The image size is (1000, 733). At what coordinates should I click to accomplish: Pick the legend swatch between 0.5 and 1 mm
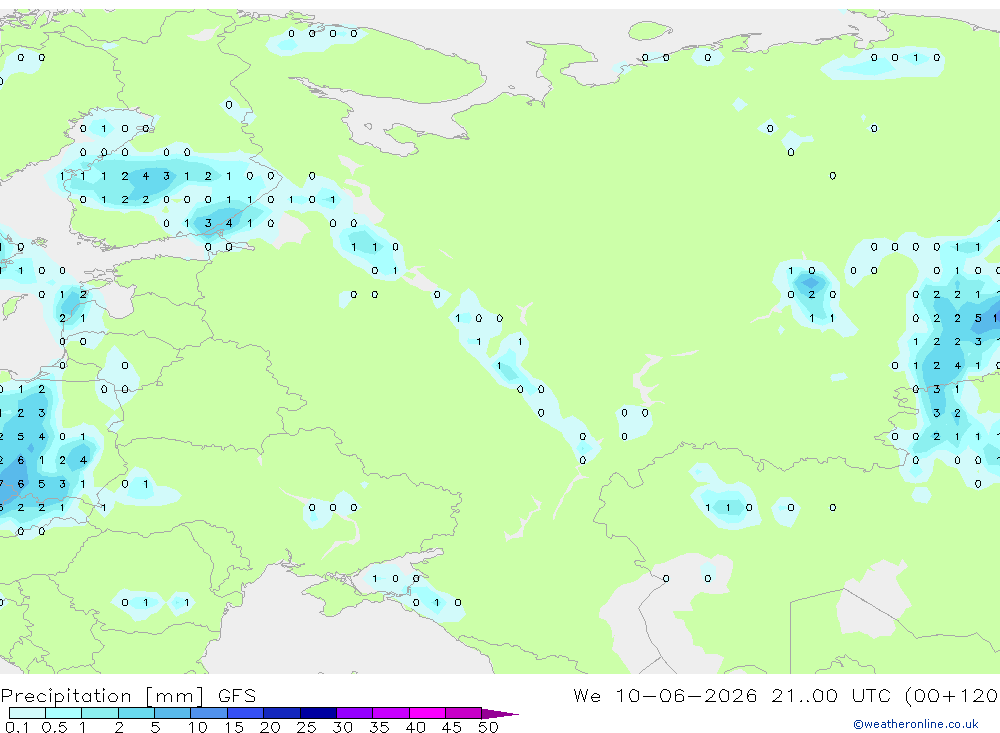64,713
